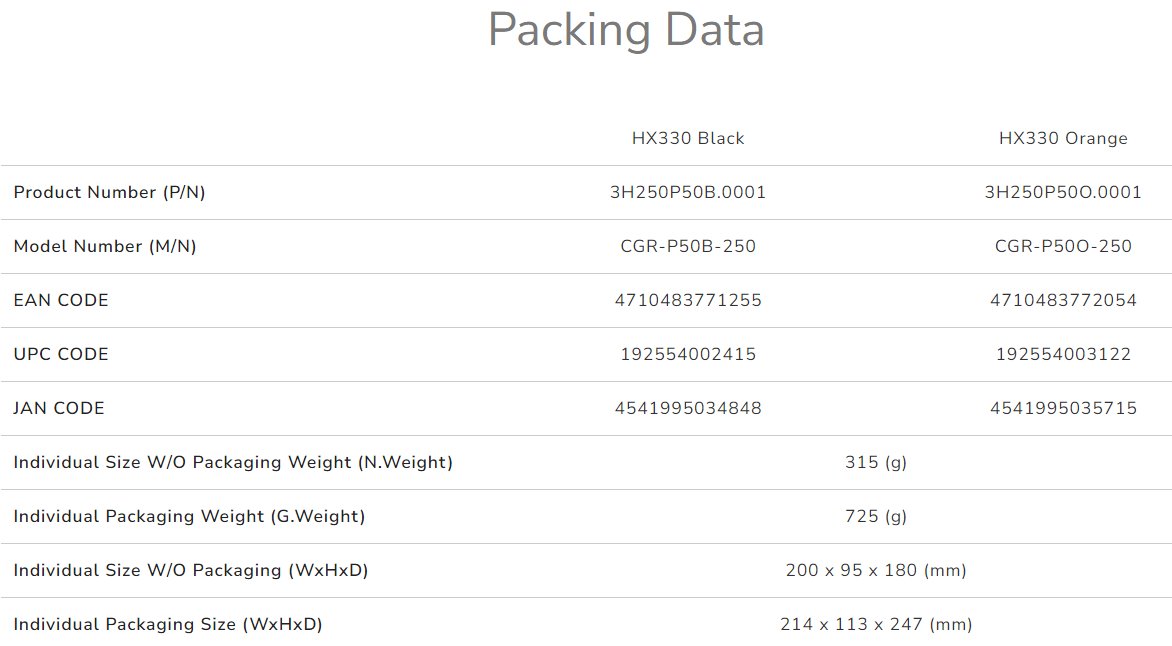
Task: Click the Model Number (M/N) row label
Action: (105, 247)
